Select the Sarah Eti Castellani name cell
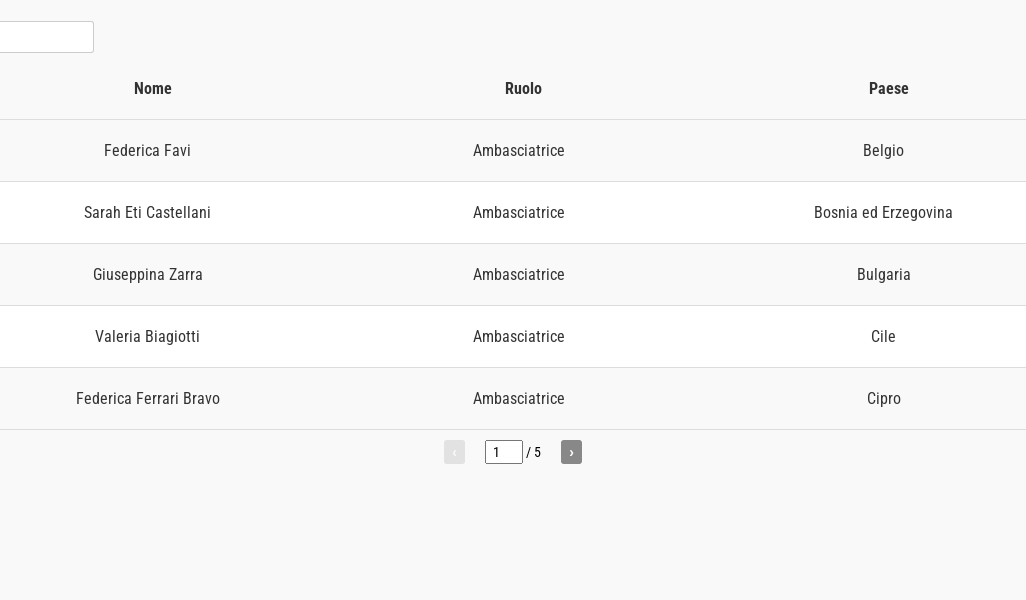 pos(147,213)
